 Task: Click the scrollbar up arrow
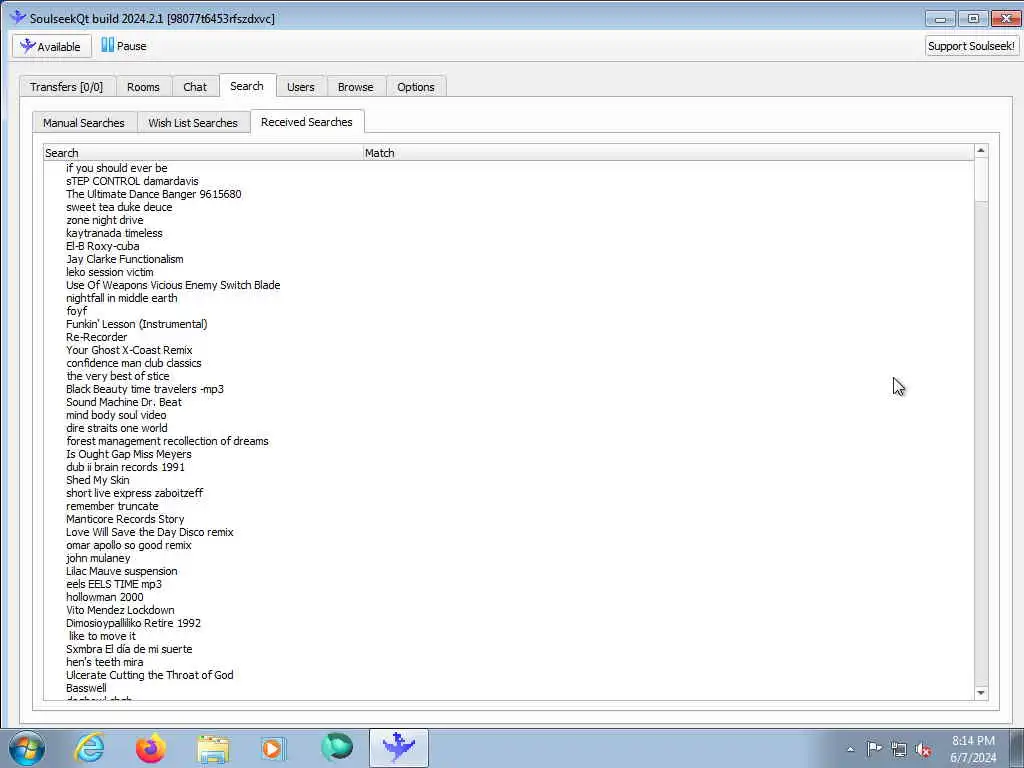click(x=980, y=151)
